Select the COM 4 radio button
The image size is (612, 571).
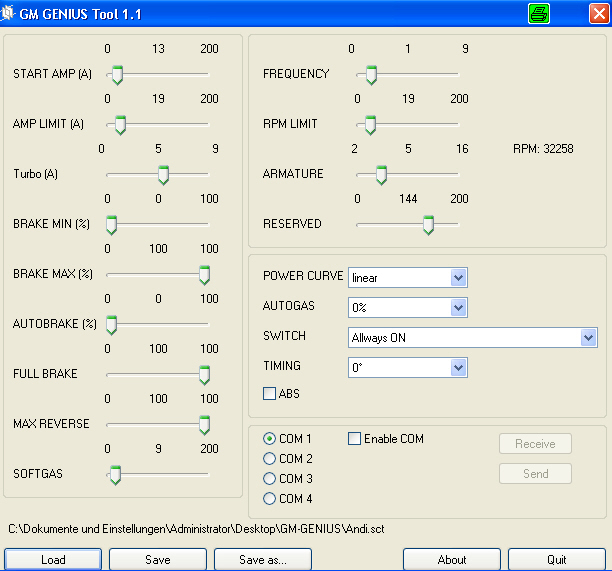coord(269,498)
